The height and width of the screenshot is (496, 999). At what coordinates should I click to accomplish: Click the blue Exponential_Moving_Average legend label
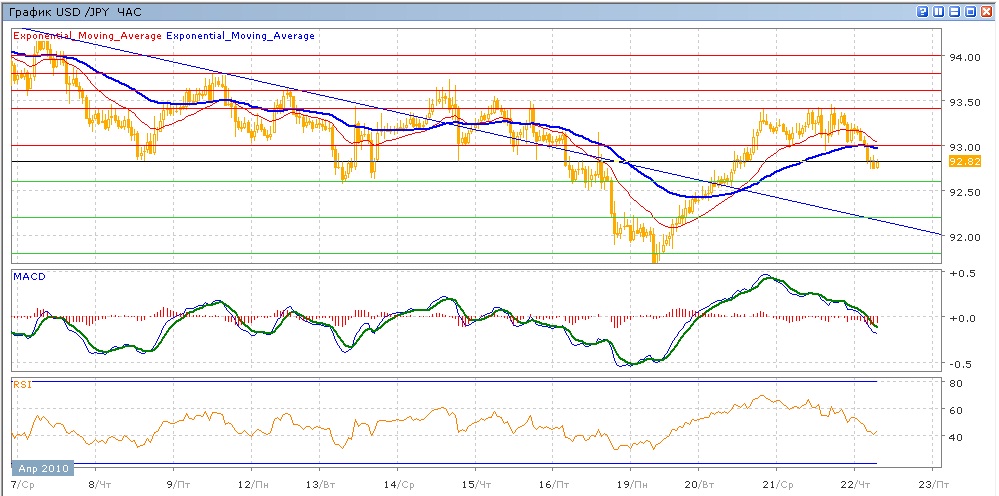click(x=240, y=36)
